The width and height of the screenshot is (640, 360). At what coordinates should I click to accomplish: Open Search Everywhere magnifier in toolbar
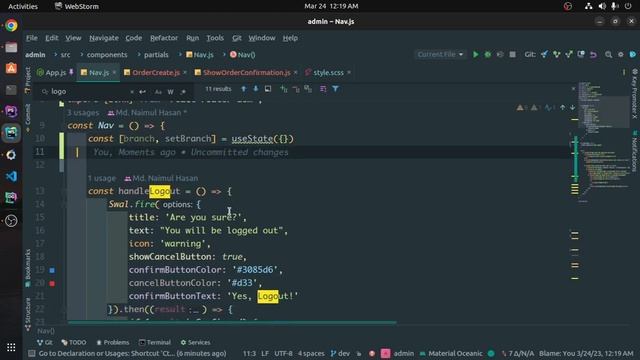608,54
